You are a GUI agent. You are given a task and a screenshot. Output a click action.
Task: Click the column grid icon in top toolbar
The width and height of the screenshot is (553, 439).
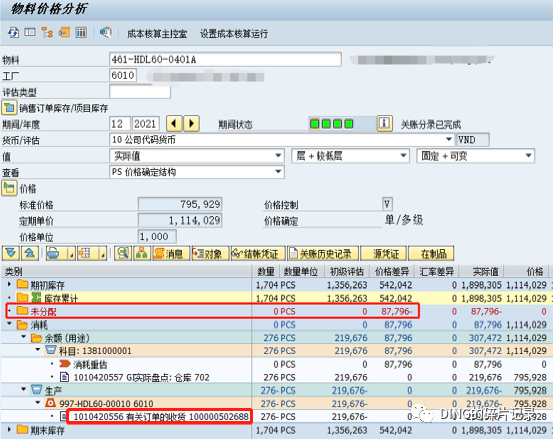pyautogui.click(x=81, y=32)
